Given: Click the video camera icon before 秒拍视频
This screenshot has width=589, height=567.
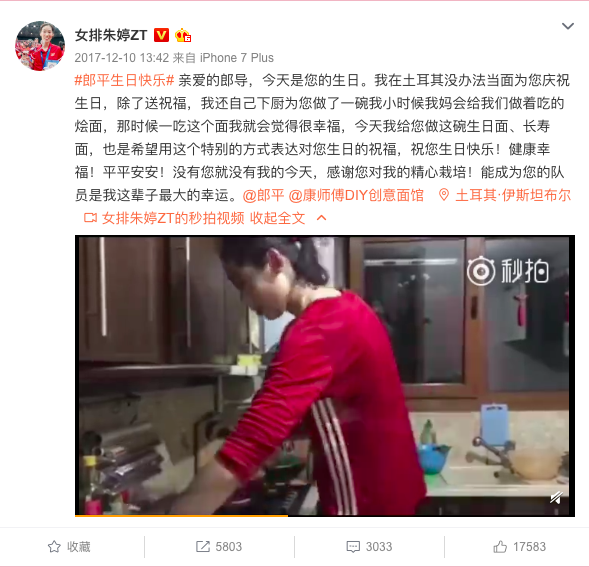Looking at the screenshot, I should pyautogui.click(x=90, y=218).
